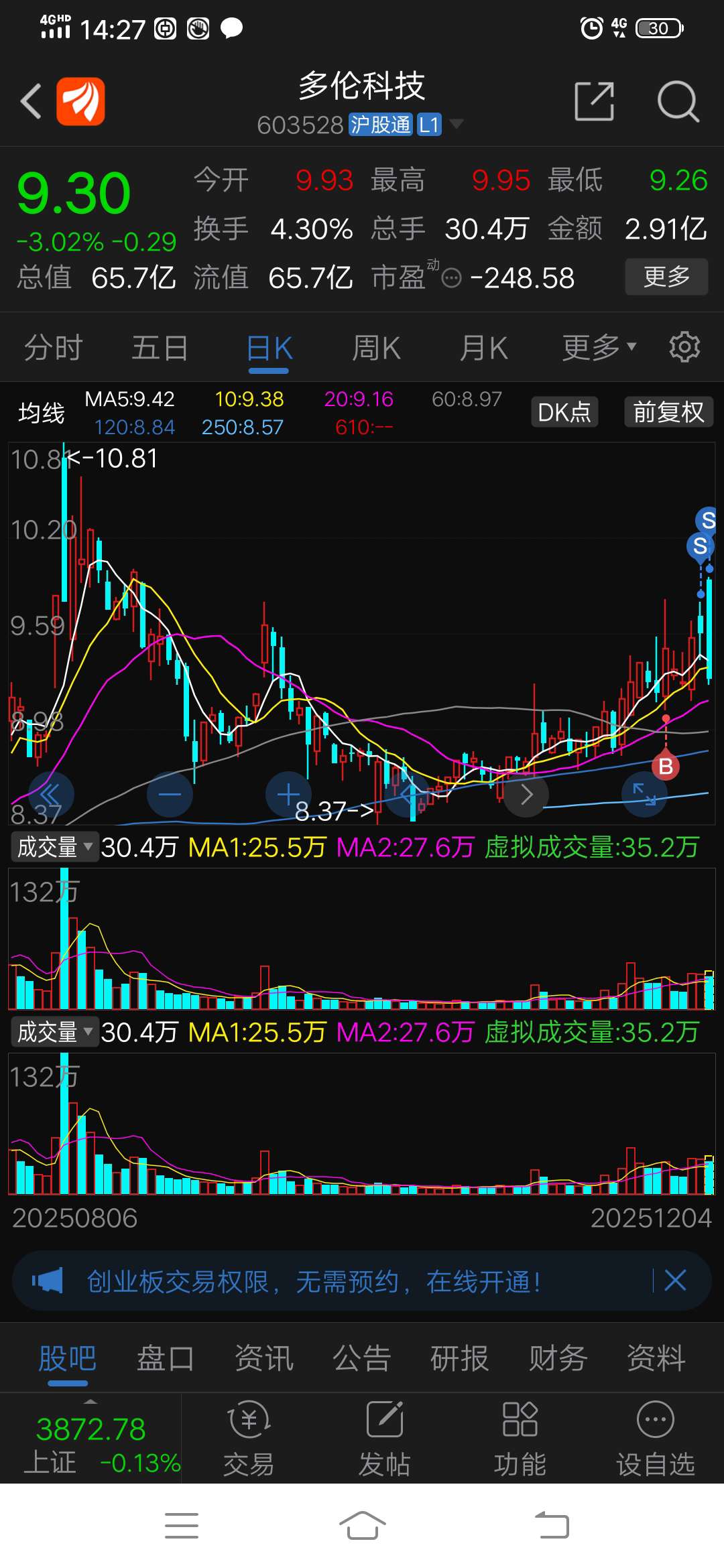Open 资料 profile tab
Image resolution: width=724 pixels, height=1568 pixels.
click(656, 1359)
